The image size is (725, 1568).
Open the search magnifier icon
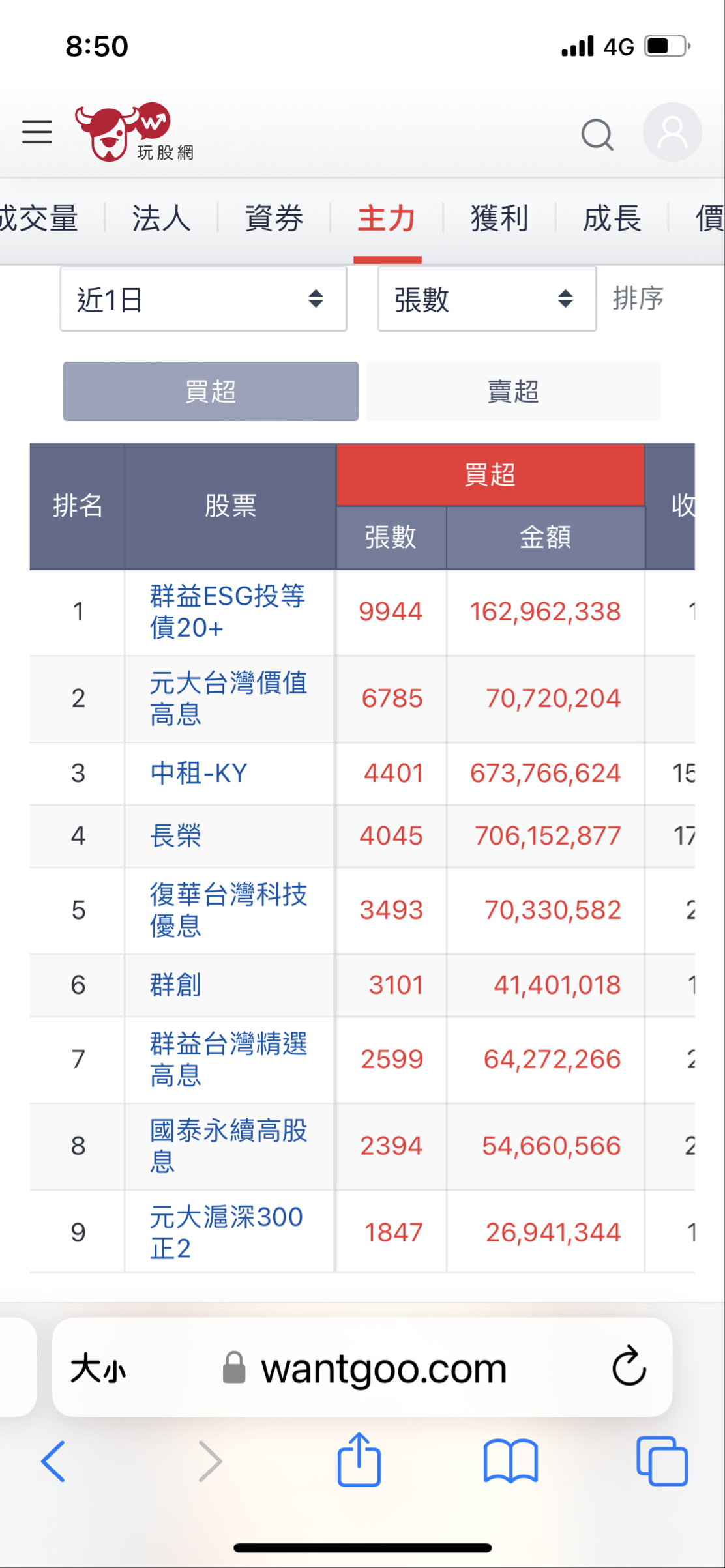597,135
